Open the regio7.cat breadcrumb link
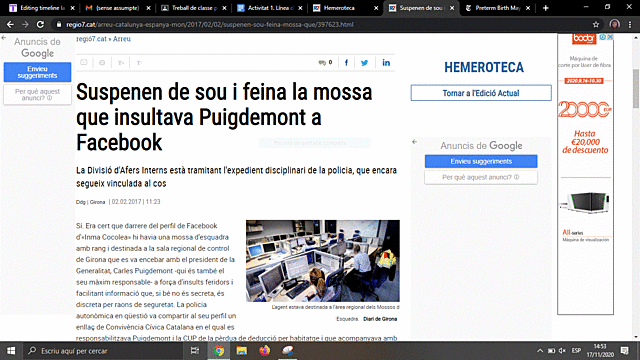The image size is (640, 360). click(x=91, y=39)
